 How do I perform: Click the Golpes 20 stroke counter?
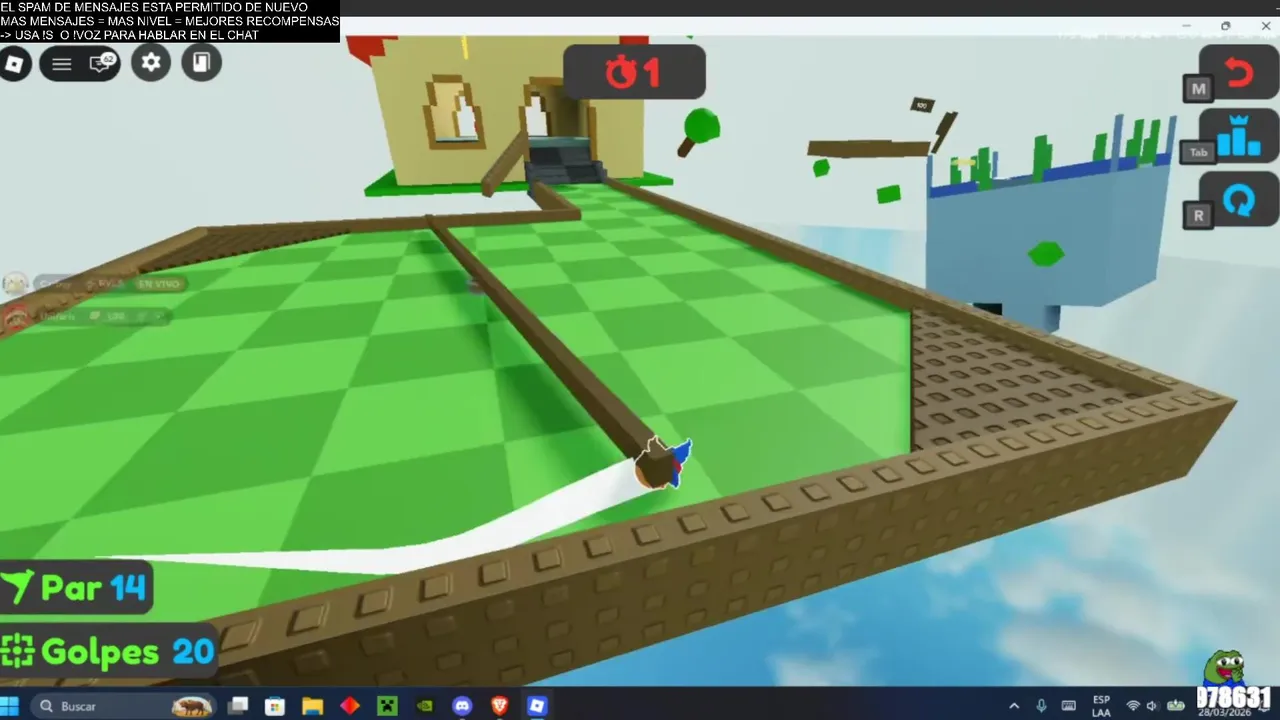[108, 653]
